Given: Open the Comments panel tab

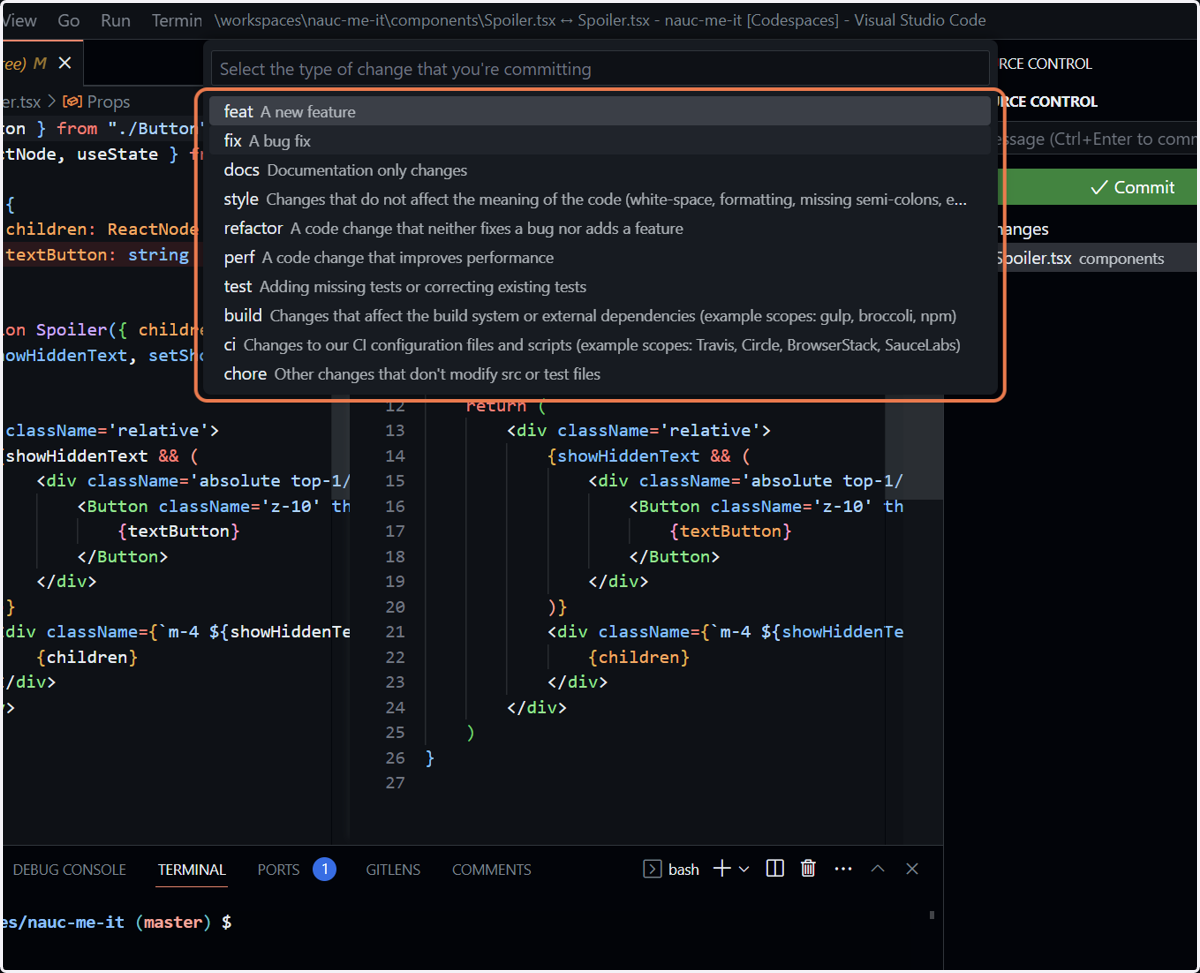Looking at the screenshot, I should (x=492, y=869).
